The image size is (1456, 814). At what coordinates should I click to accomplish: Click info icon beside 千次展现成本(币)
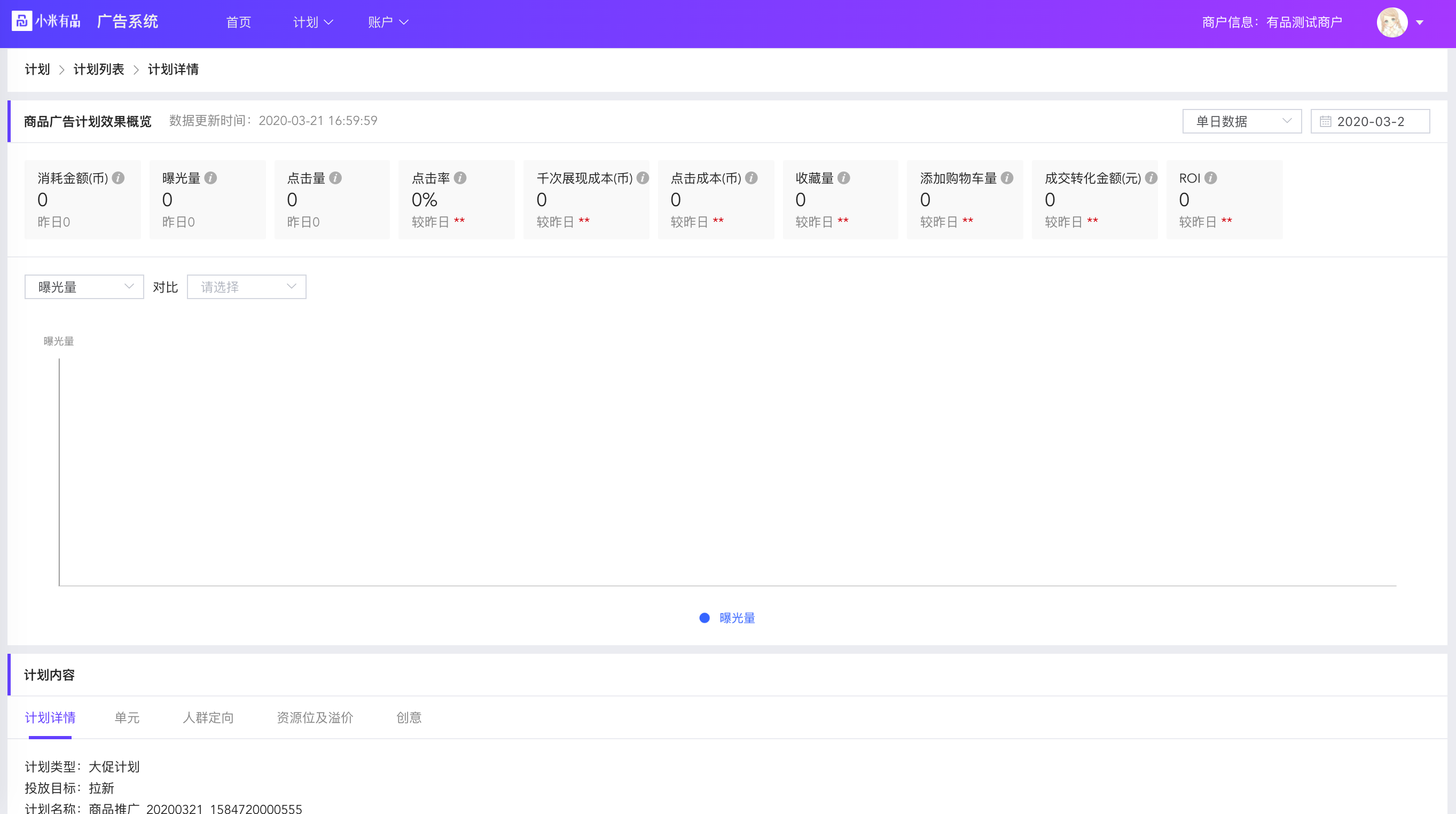(643, 178)
